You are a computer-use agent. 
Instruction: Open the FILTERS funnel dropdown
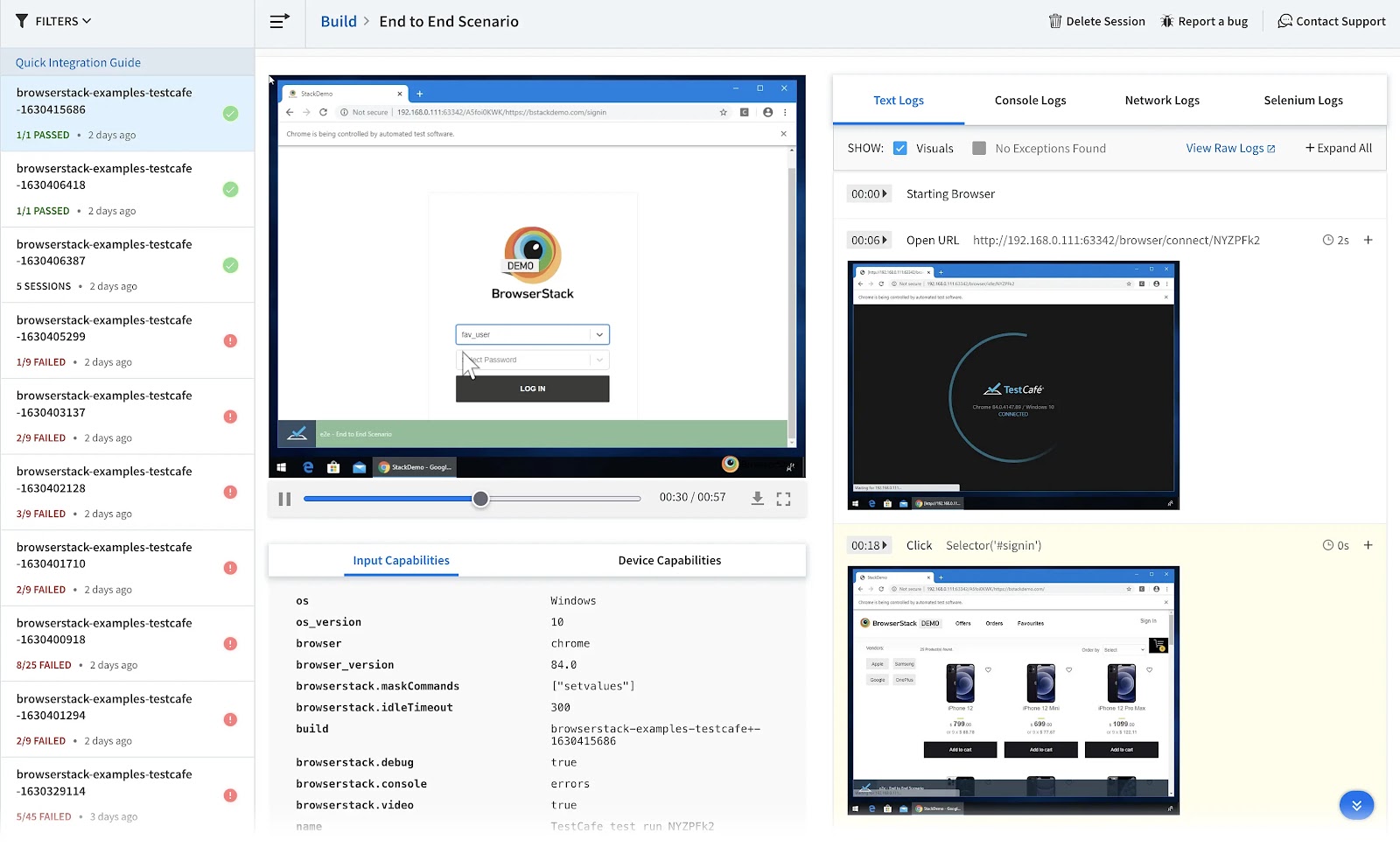tap(53, 20)
